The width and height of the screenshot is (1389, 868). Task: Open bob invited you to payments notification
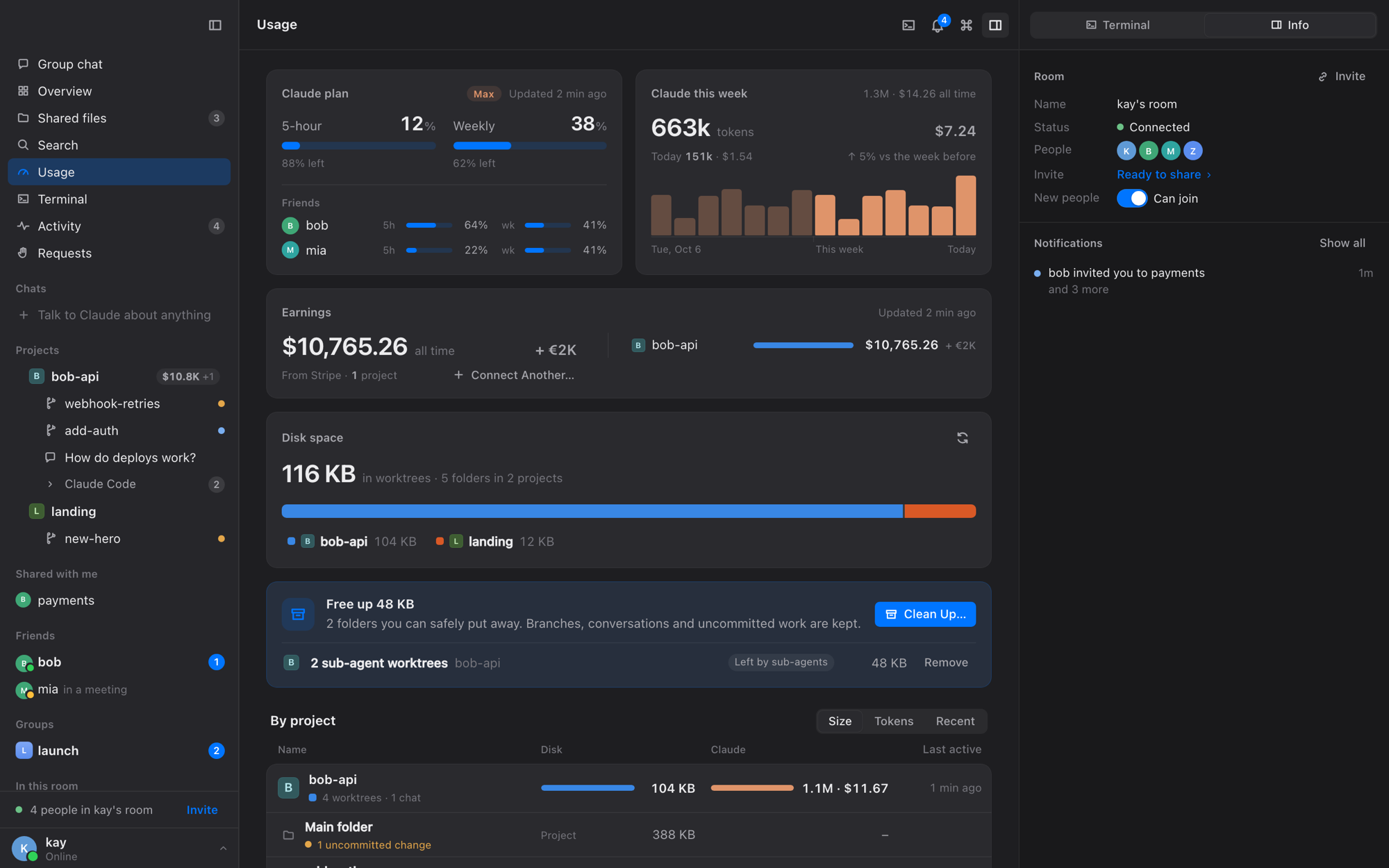coord(1203,281)
